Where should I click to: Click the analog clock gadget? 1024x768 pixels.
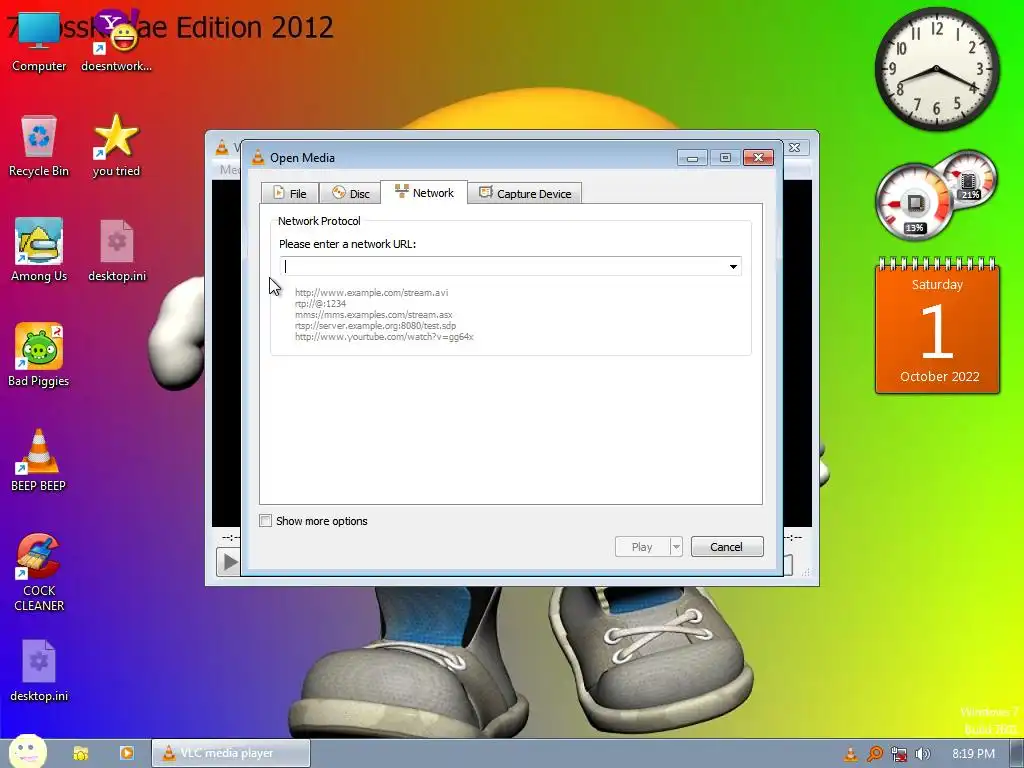pyautogui.click(x=936, y=68)
